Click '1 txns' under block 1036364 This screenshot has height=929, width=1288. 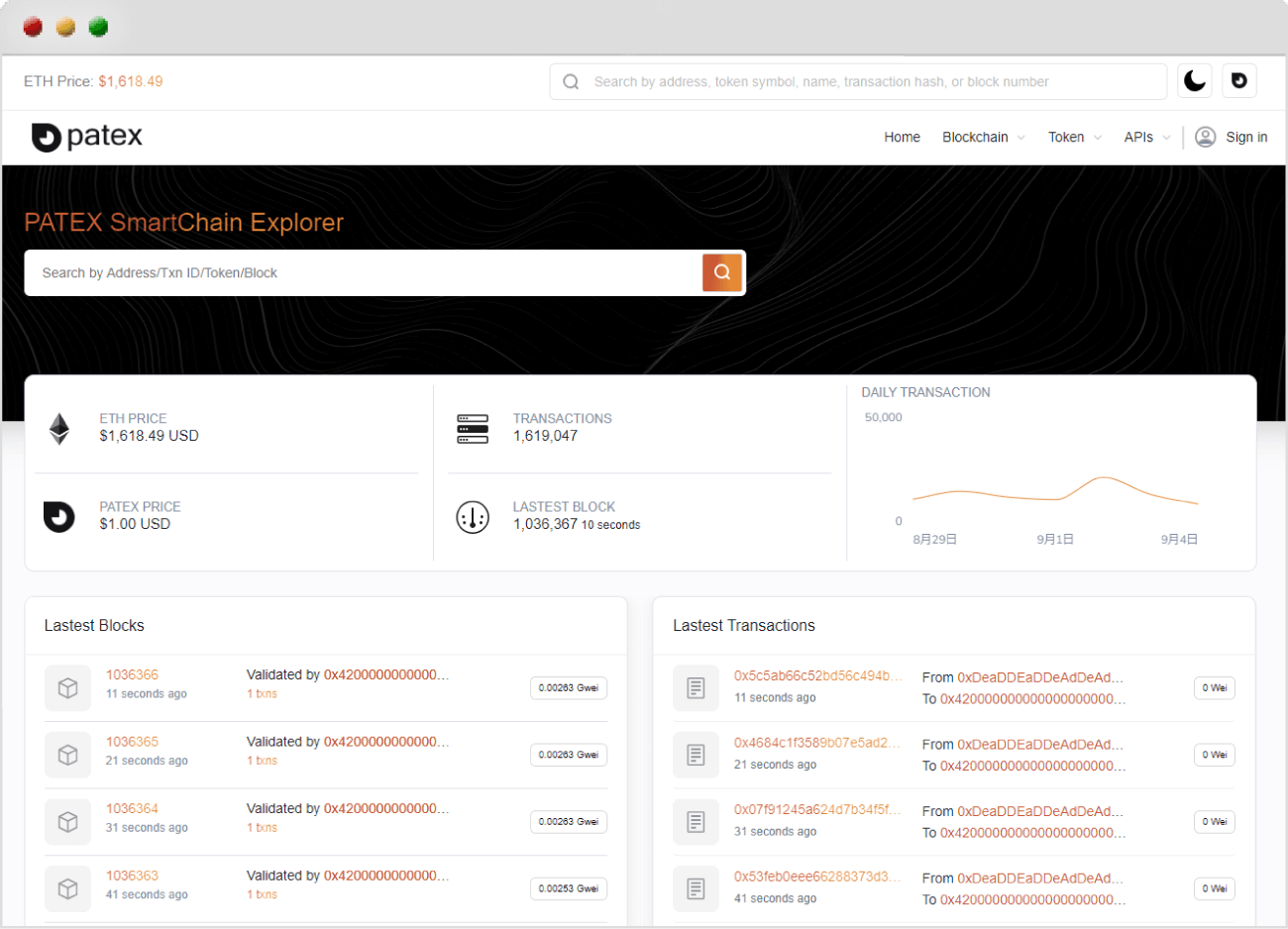(x=262, y=828)
